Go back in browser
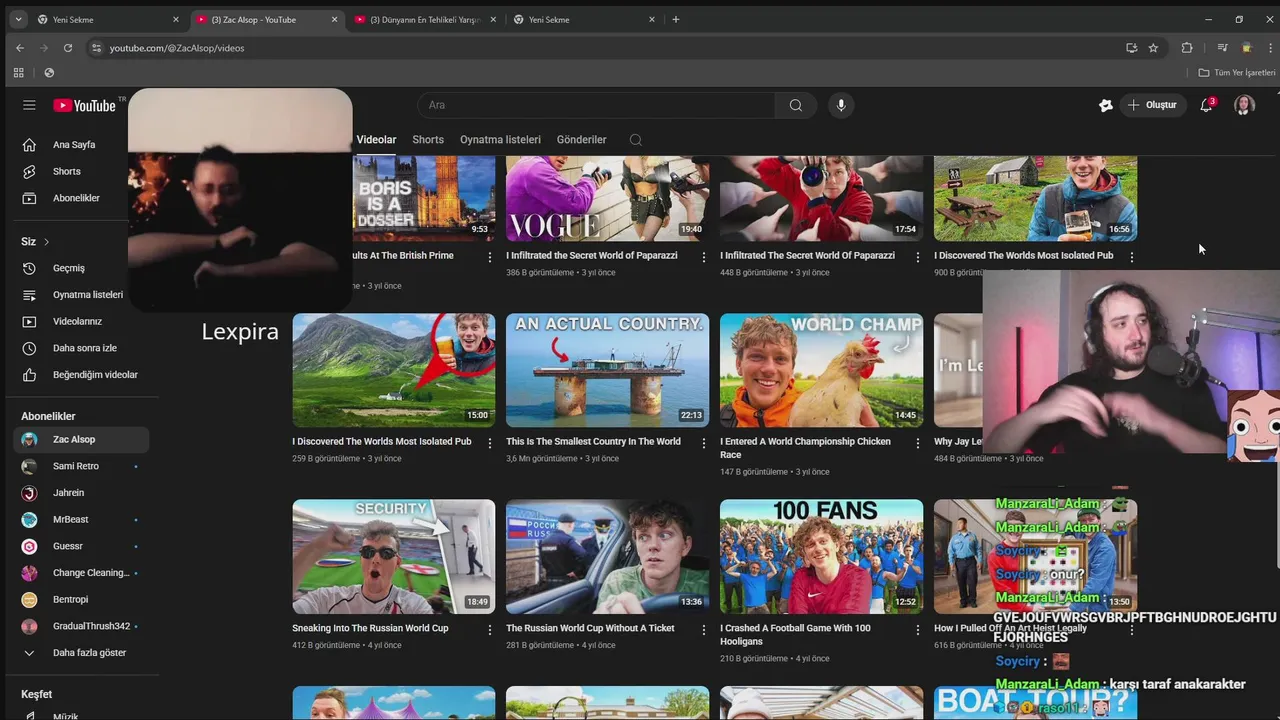The height and width of the screenshot is (720, 1280). click(20, 48)
